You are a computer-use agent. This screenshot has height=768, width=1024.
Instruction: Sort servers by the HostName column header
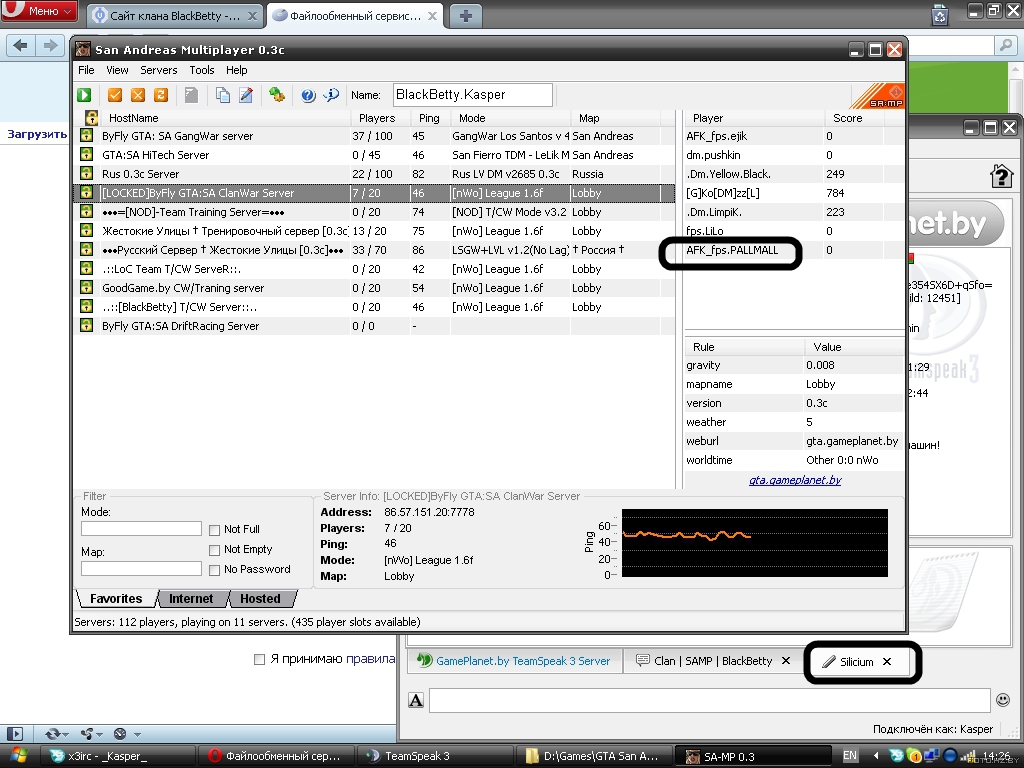[225, 118]
